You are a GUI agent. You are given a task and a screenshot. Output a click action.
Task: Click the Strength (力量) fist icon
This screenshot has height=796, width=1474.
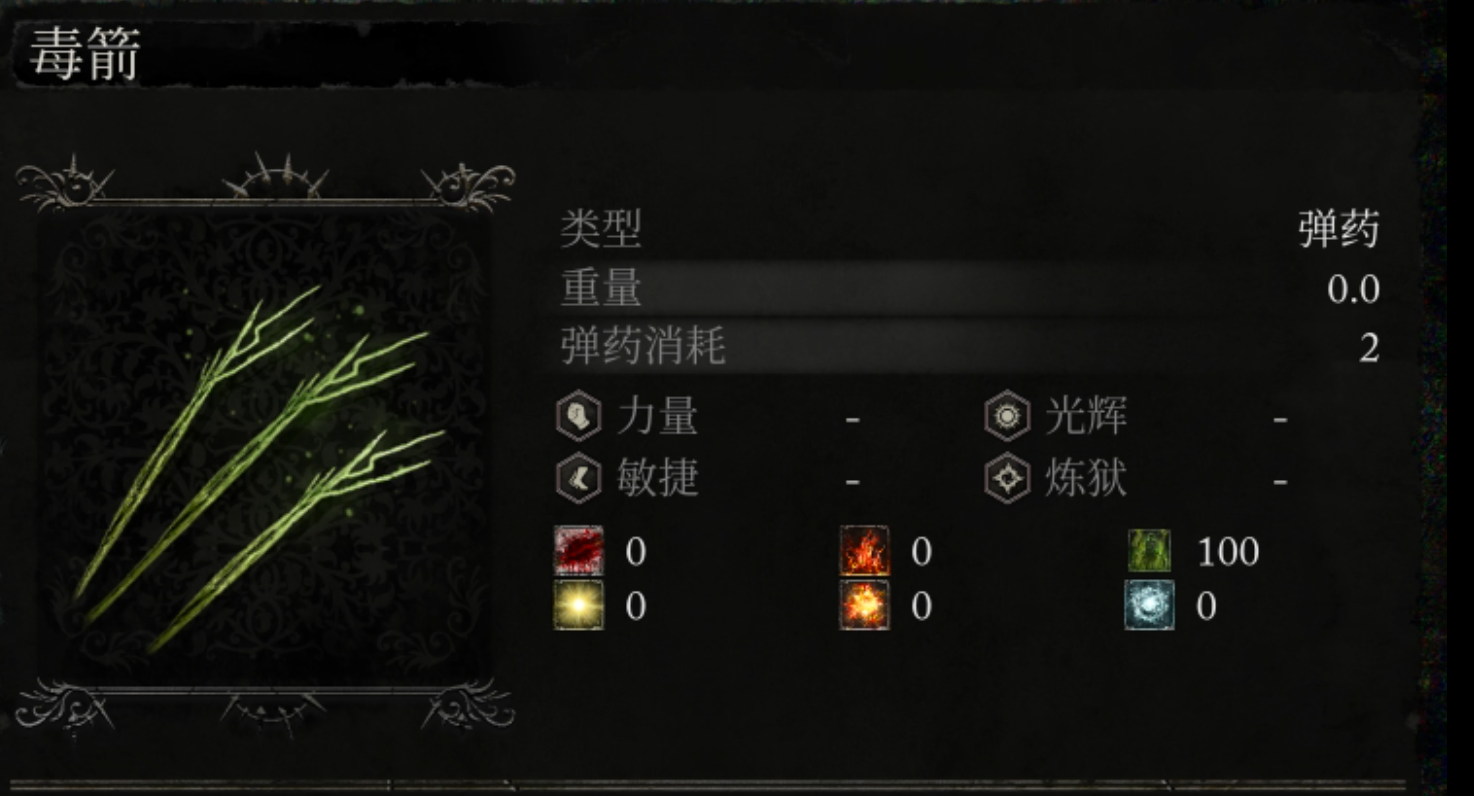coord(579,416)
